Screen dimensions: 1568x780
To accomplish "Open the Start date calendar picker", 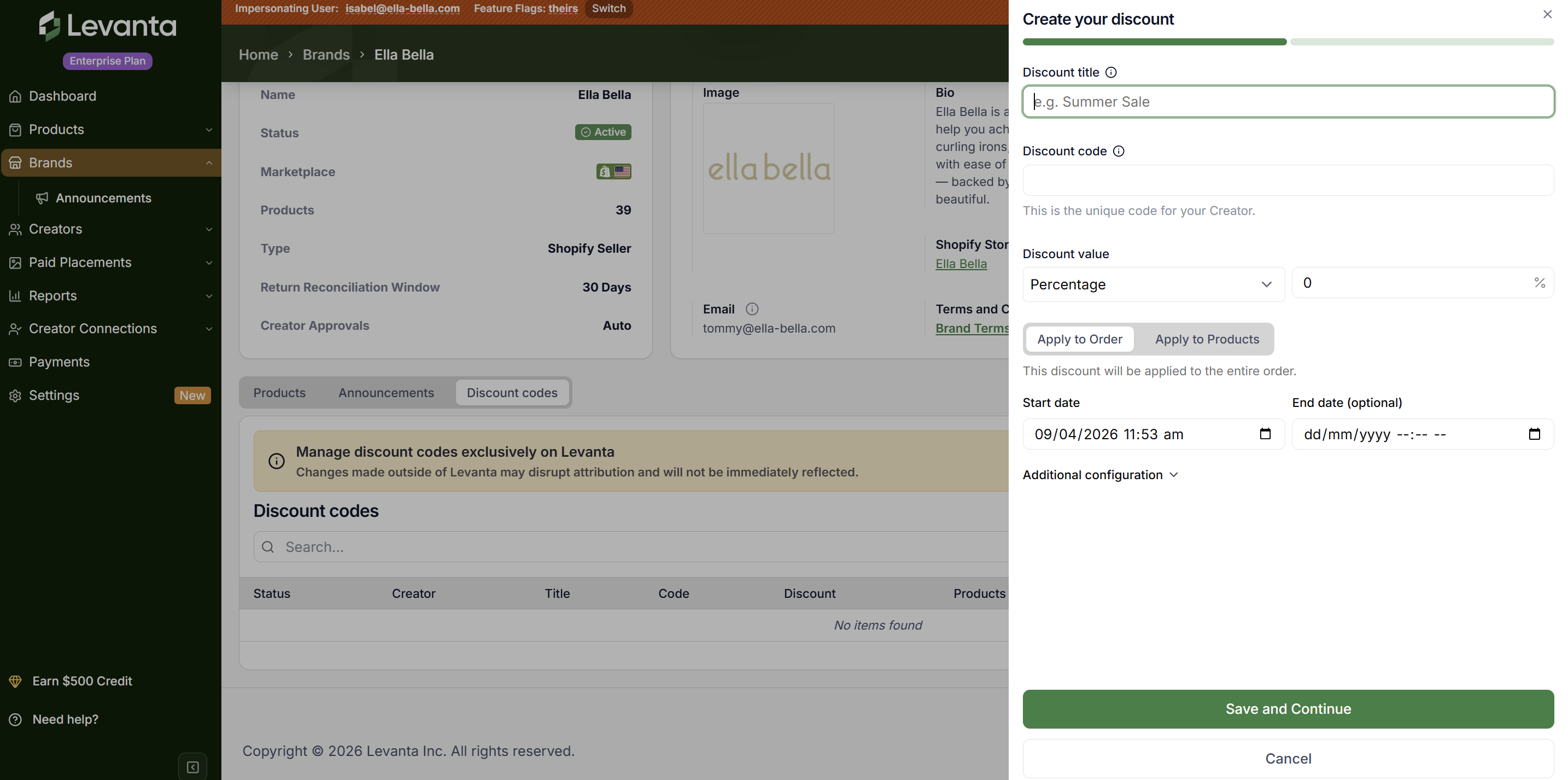I will 1265,434.
